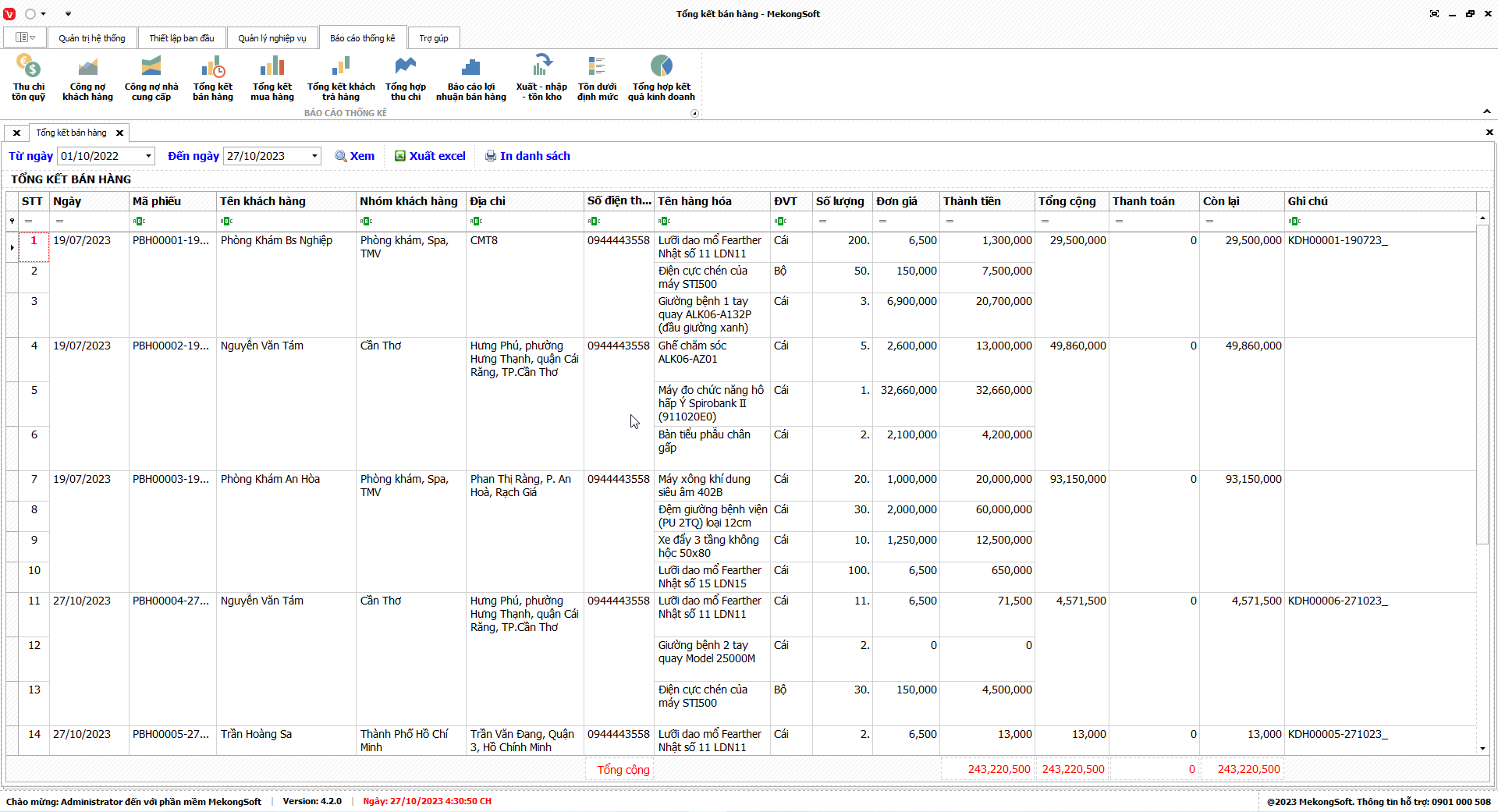The width and height of the screenshot is (1498, 812).
Task: Open Xuất - nhập - tồn kho report
Action: (541, 77)
